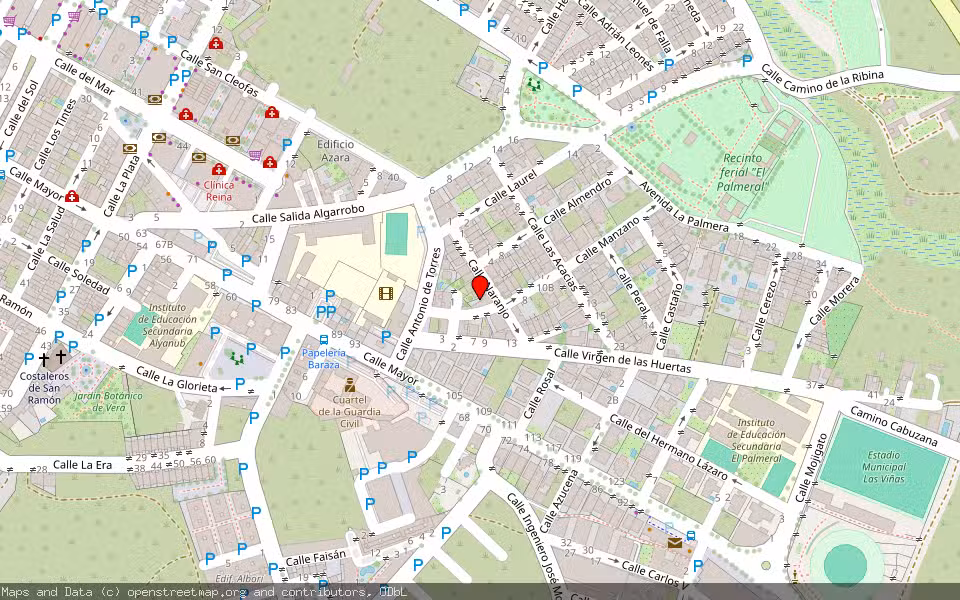960x600 pixels.
Task: Click the Camino Cabuzana road label
Action: click(x=893, y=427)
